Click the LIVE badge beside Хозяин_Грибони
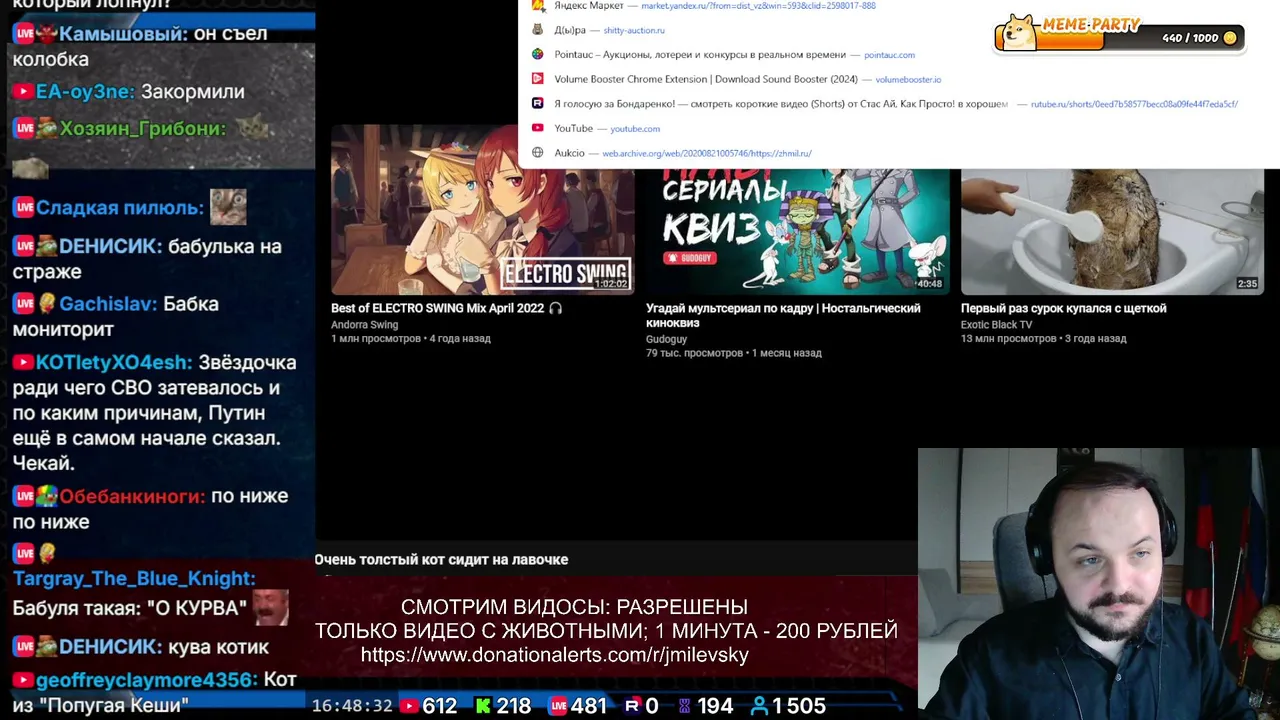1280x720 pixels. (x=24, y=128)
